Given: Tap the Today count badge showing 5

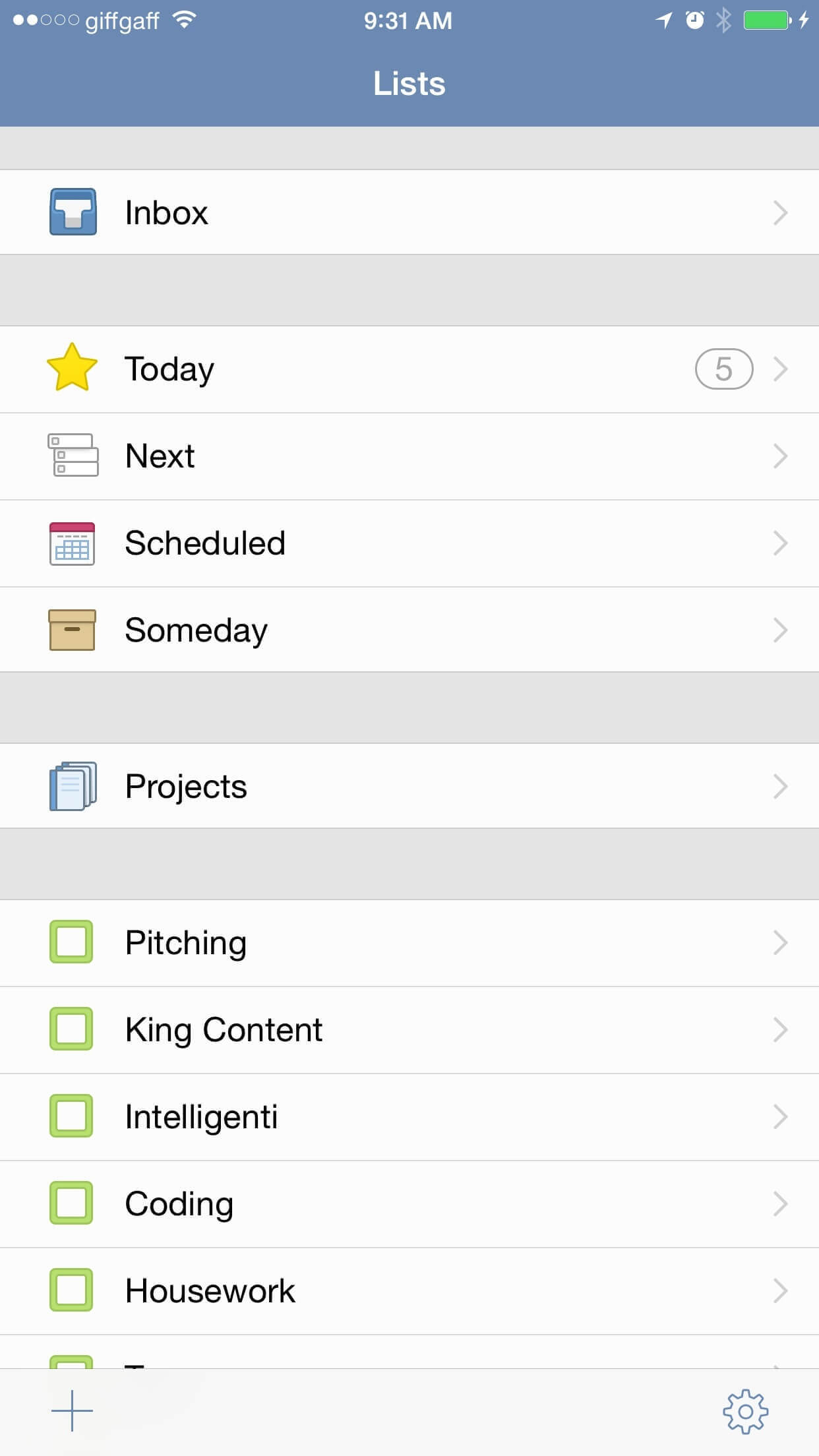Looking at the screenshot, I should (723, 369).
